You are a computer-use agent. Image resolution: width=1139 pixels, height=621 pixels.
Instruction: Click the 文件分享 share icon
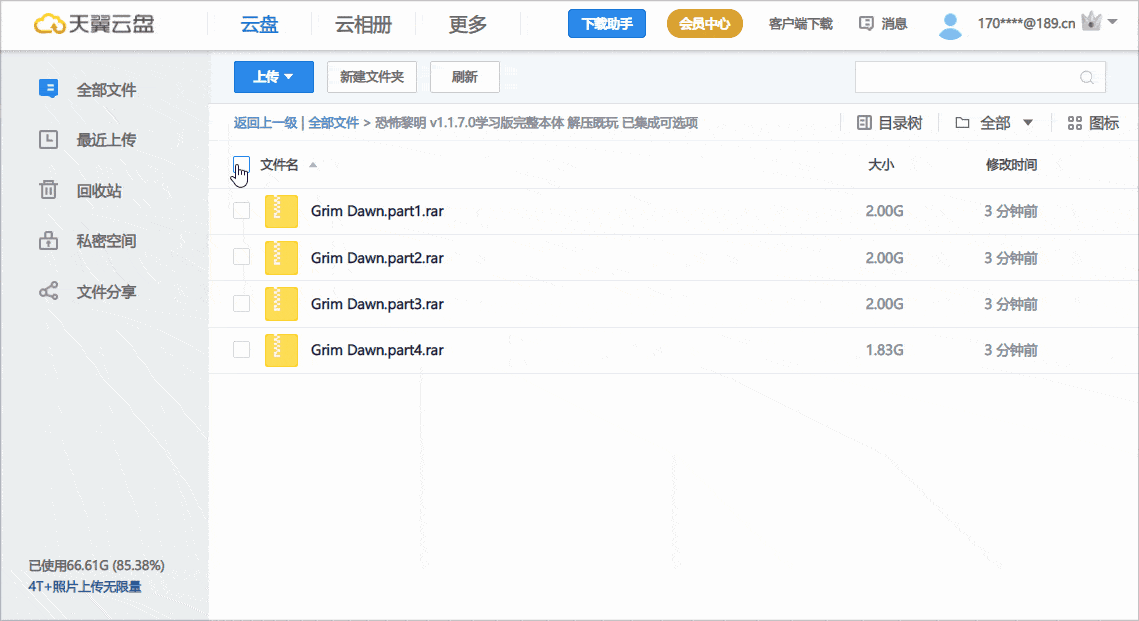pyautogui.click(x=48, y=292)
